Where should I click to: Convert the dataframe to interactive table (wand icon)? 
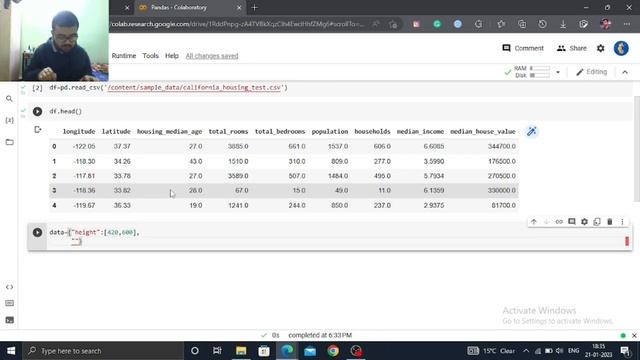(531, 131)
